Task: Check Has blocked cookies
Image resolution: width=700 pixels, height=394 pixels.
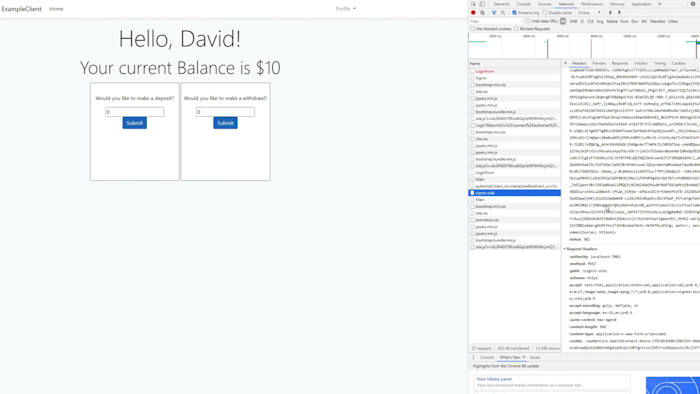Action: tap(473, 29)
